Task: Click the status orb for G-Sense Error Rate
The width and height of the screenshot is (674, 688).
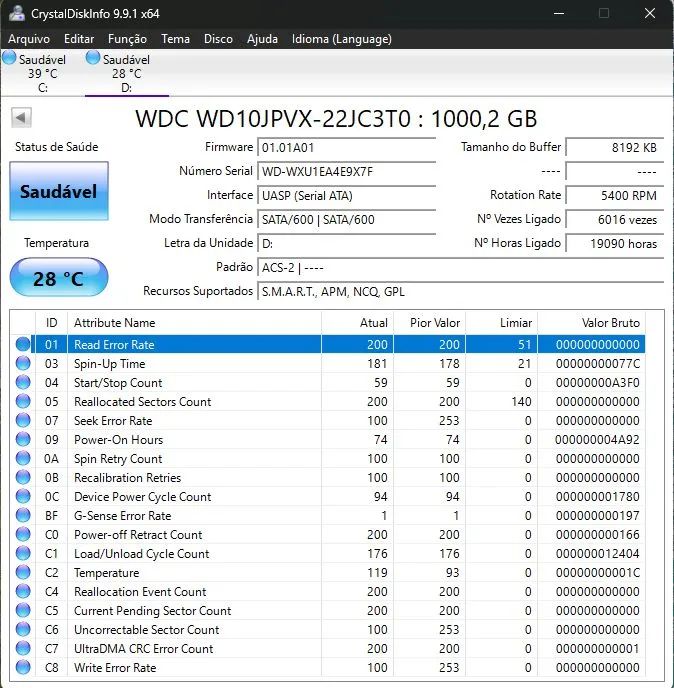Action: (23, 515)
